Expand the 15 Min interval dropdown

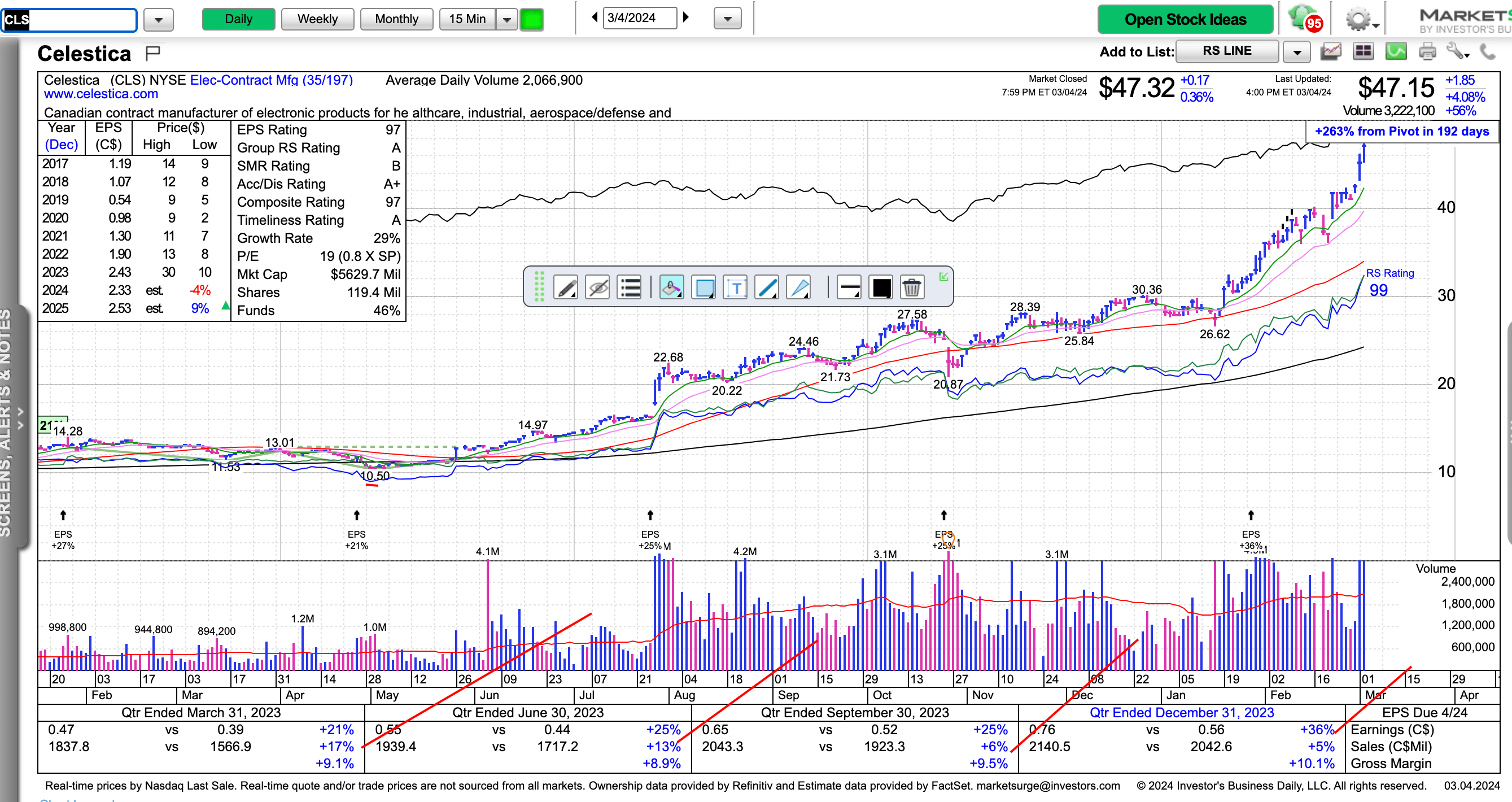pos(506,19)
